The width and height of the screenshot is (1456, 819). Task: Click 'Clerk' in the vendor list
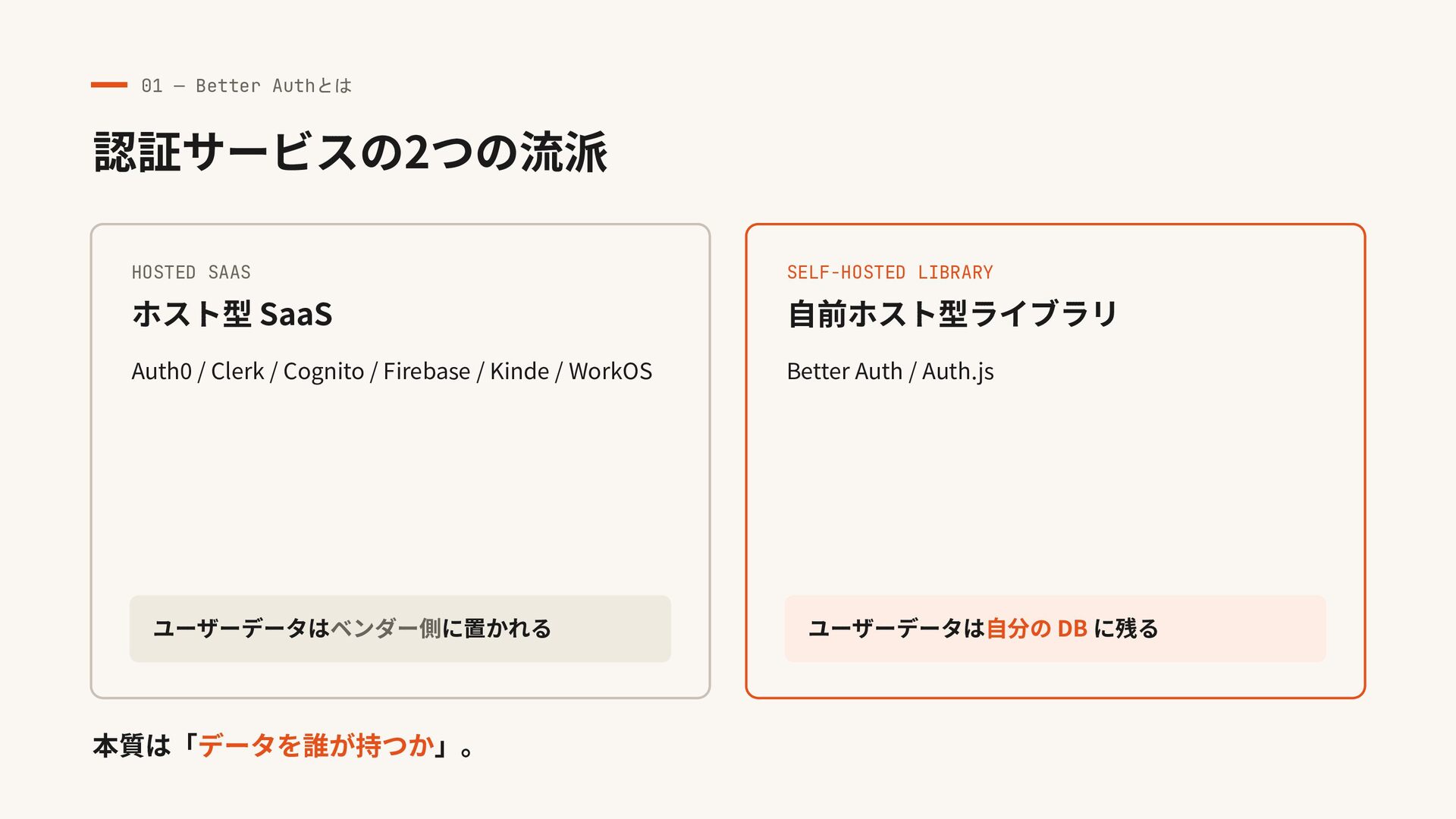point(237,372)
